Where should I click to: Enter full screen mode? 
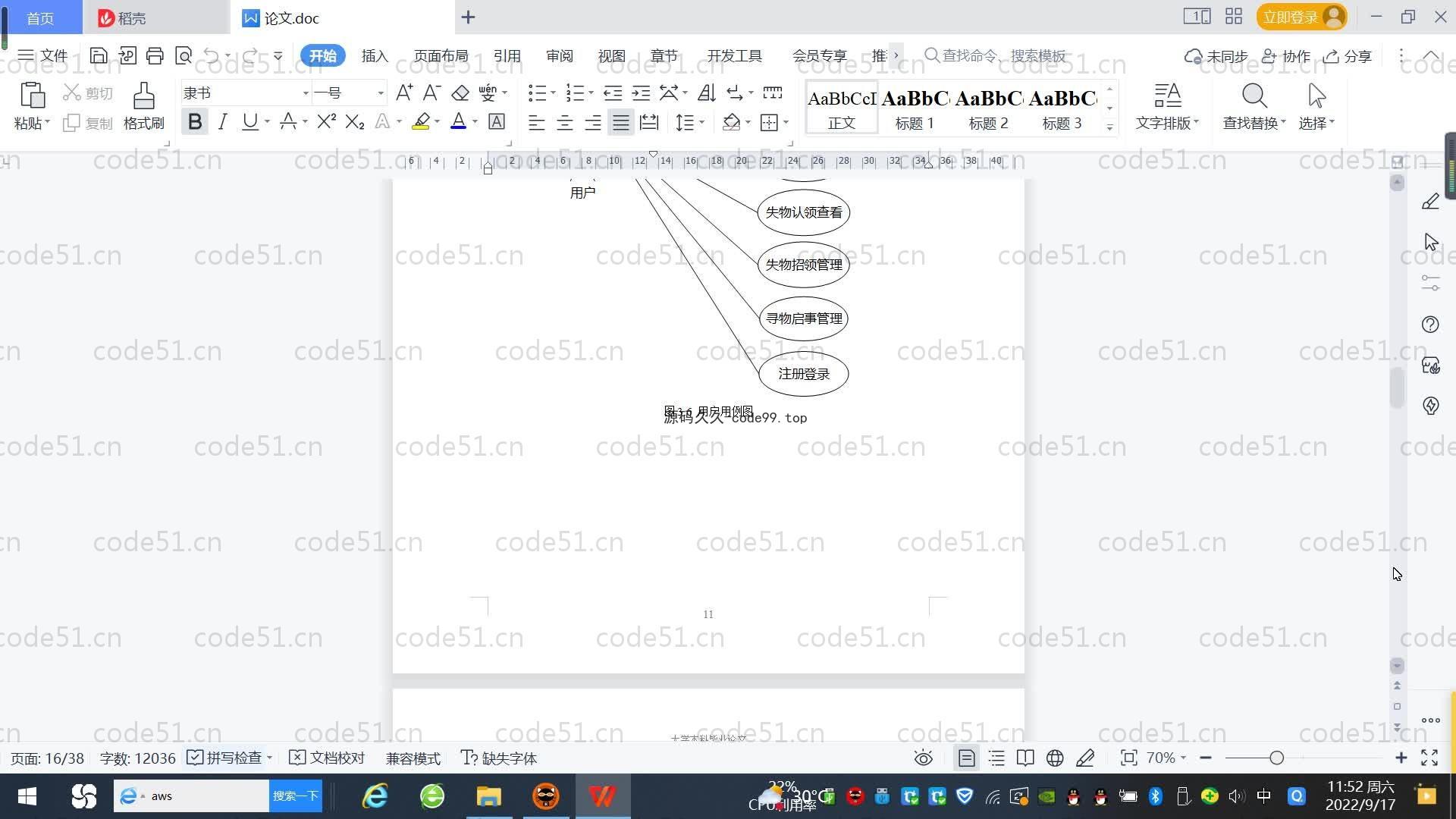click(x=1429, y=758)
